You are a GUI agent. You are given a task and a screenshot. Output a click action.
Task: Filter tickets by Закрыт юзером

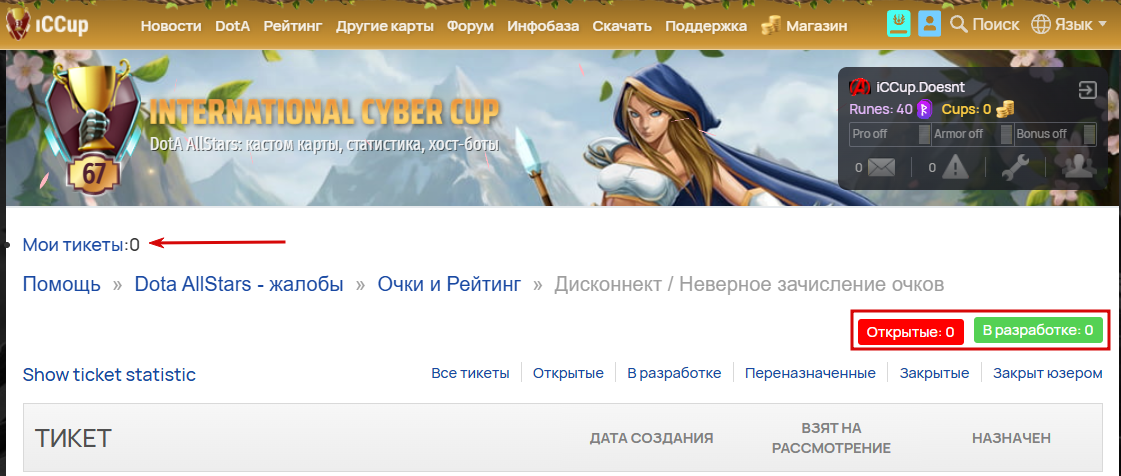[1048, 373]
